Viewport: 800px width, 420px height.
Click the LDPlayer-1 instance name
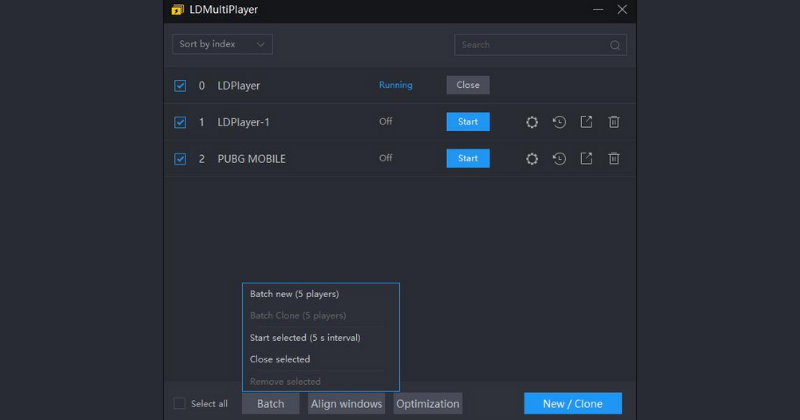(x=243, y=122)
